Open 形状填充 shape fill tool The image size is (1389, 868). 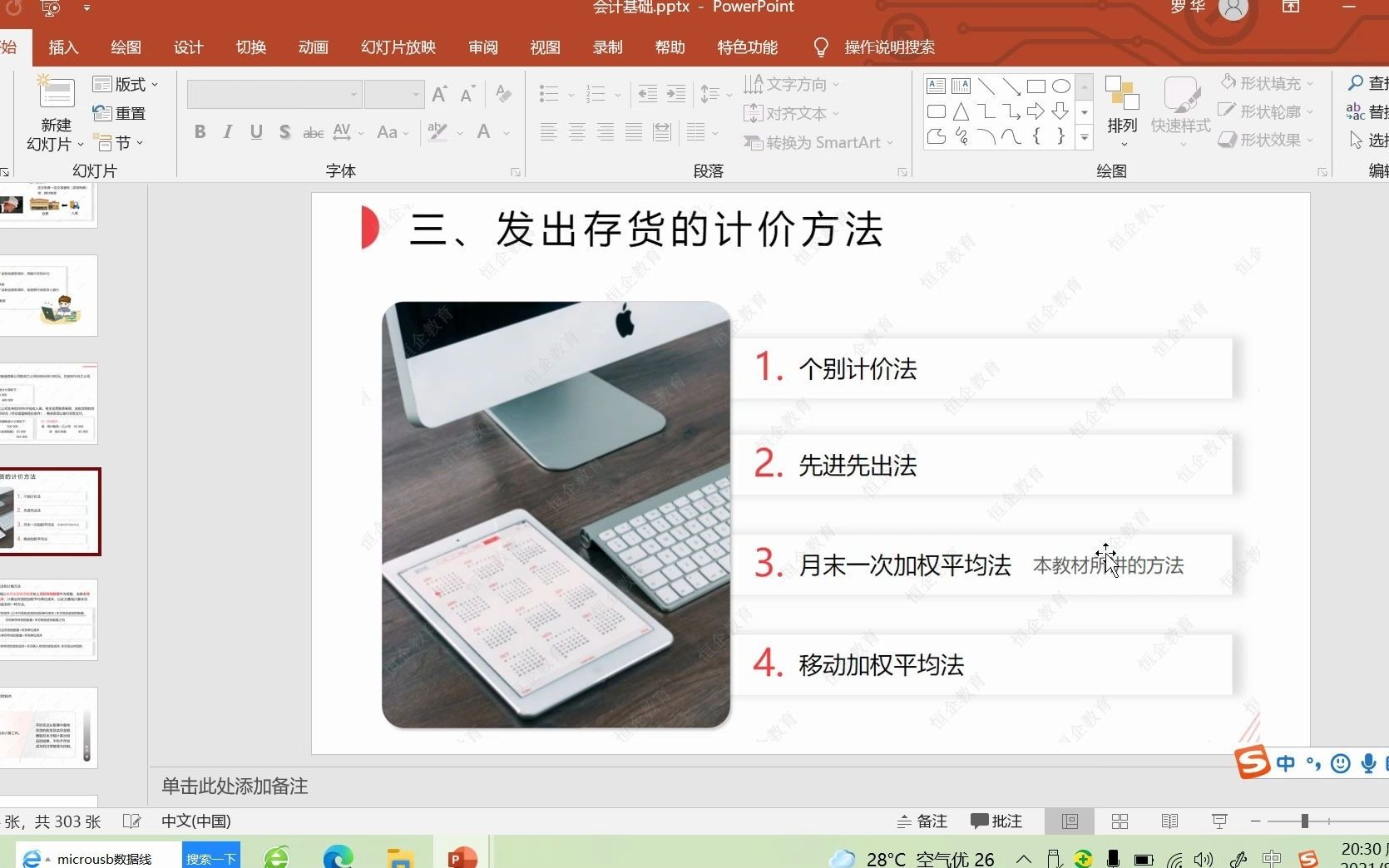coord(1265,83)
